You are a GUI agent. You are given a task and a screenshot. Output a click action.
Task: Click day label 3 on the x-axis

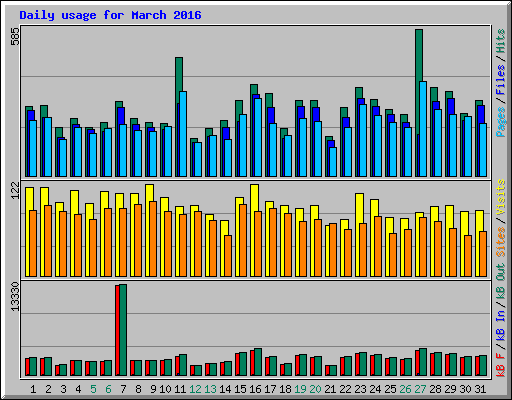point(63,389)
